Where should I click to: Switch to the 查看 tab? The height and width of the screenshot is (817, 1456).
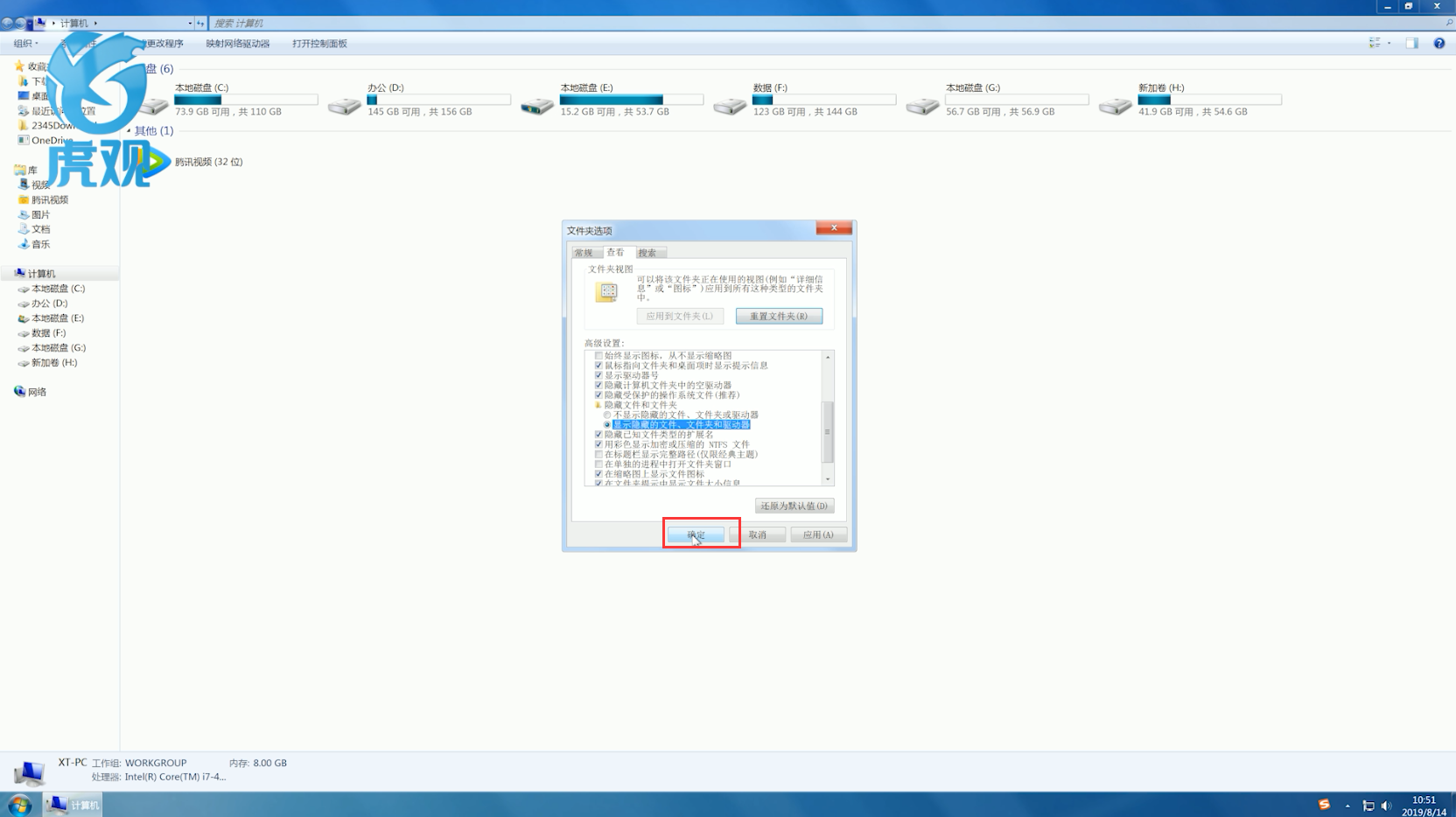[x=616, y=252]
